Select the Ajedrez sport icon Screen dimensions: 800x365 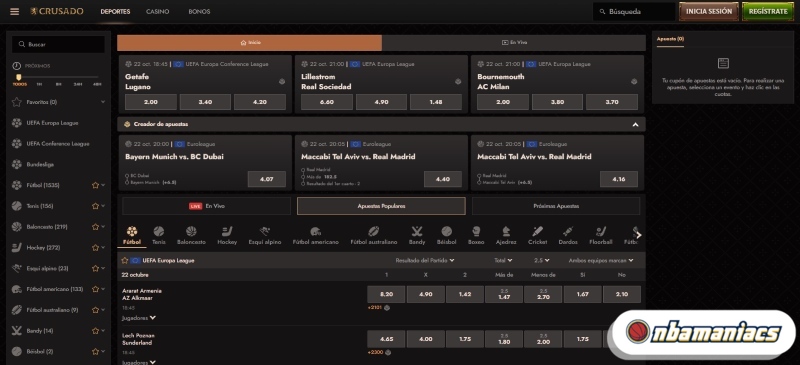(x=506, y=231)
